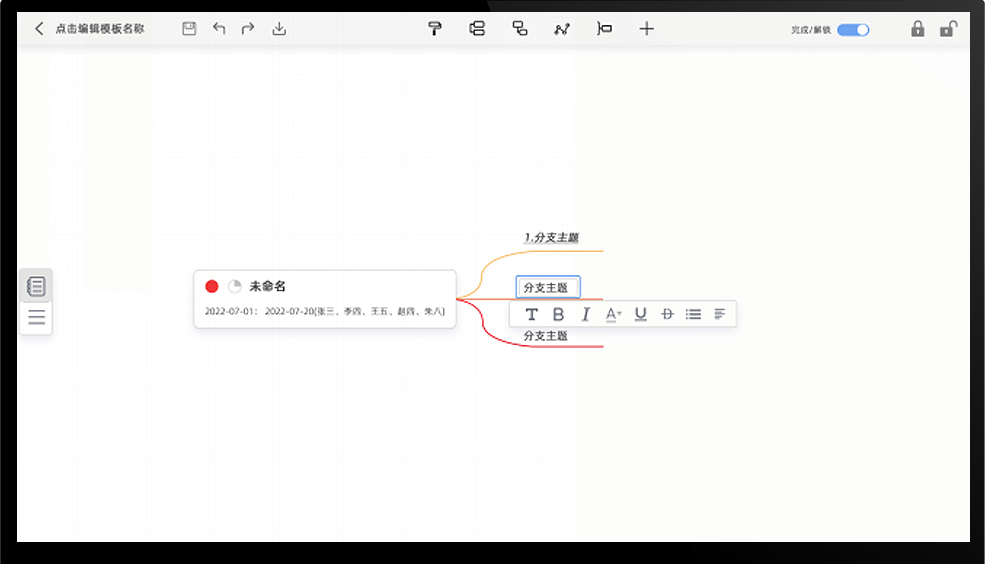This screenshot has width=987, height=564.
Task: Click the editable 分支主题 text field
Action: coord(548,287)
